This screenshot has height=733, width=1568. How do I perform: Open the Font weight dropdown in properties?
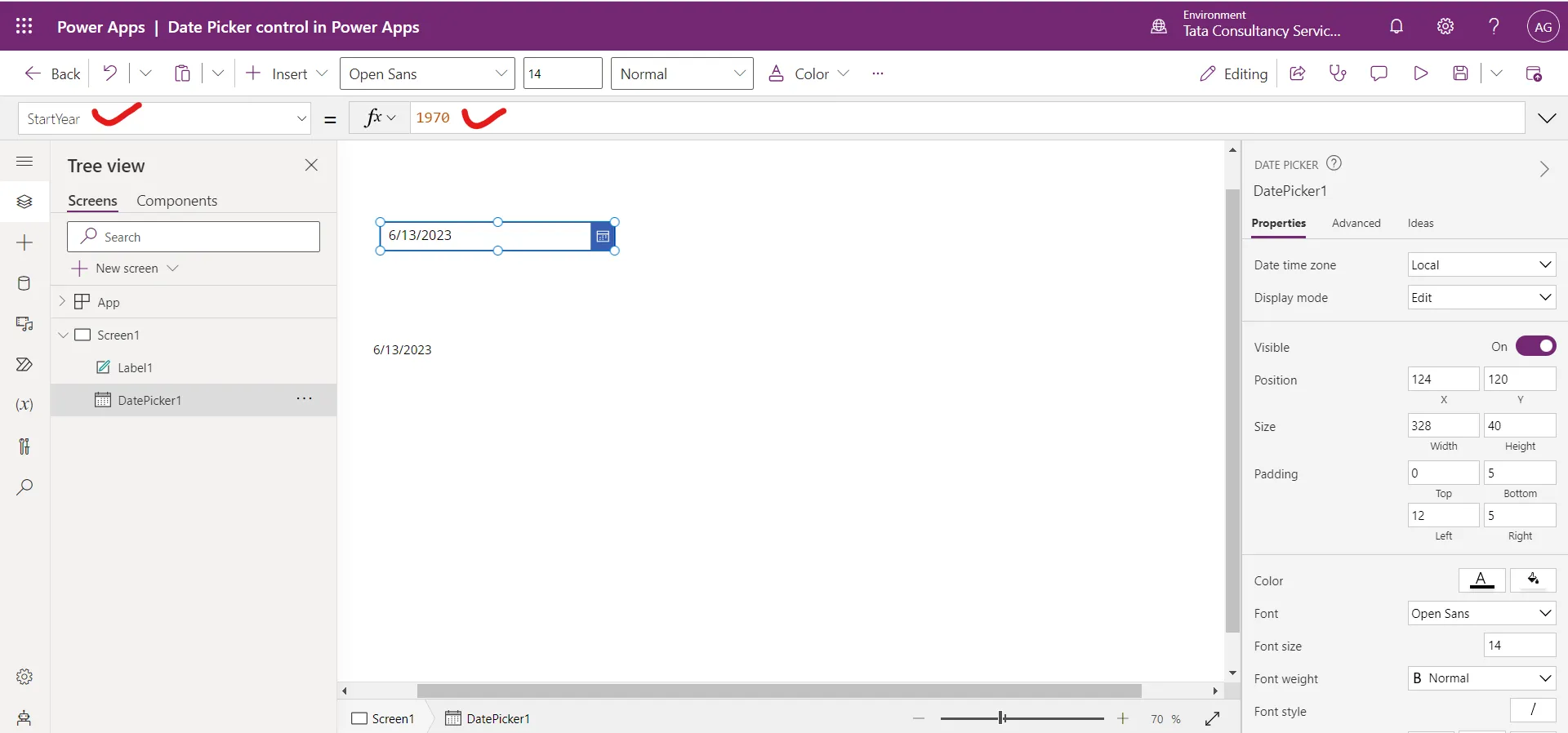(x=1481, y=678)
